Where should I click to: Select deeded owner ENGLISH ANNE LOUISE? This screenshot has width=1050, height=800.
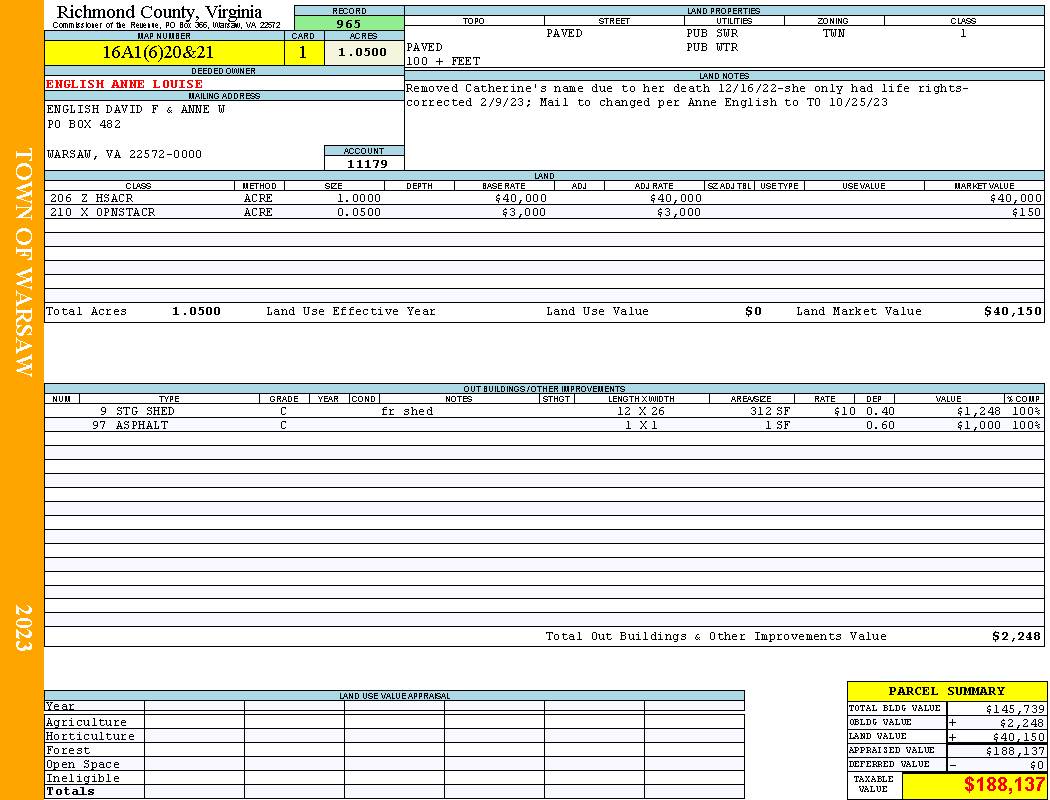click(x=125, y=84)
